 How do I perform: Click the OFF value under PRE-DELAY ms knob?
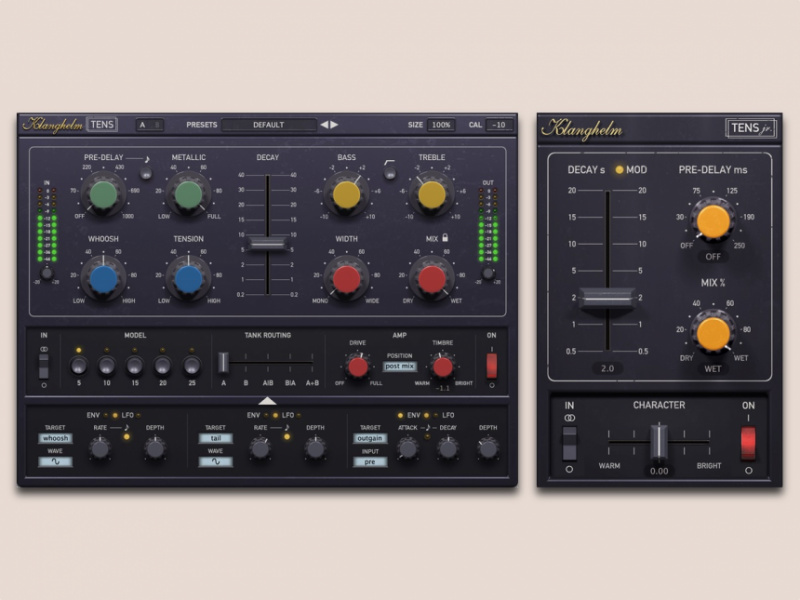point(713,257)
